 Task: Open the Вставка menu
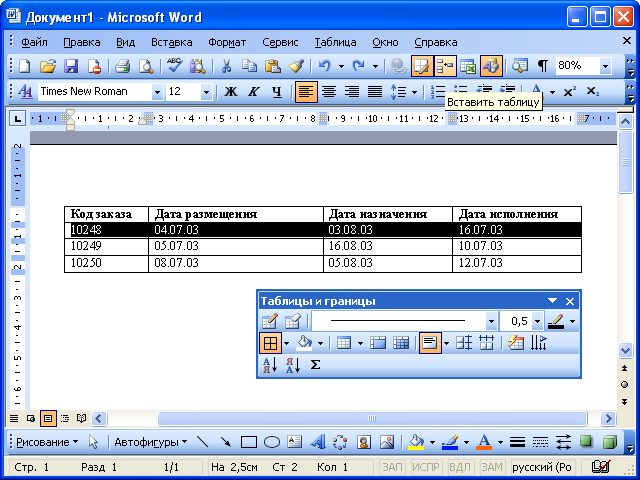[171, 42]
